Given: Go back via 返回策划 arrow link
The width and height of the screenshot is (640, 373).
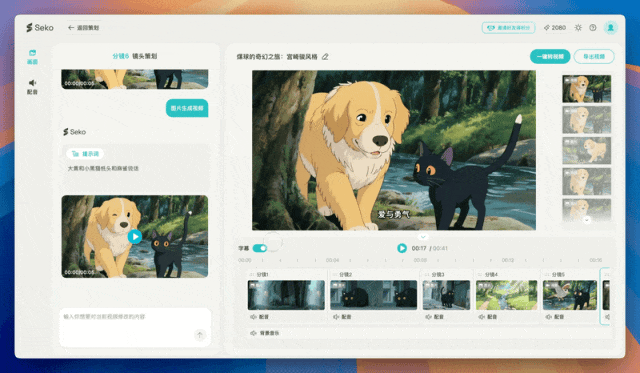Looking at the screenshot, I should pos(83,28).
